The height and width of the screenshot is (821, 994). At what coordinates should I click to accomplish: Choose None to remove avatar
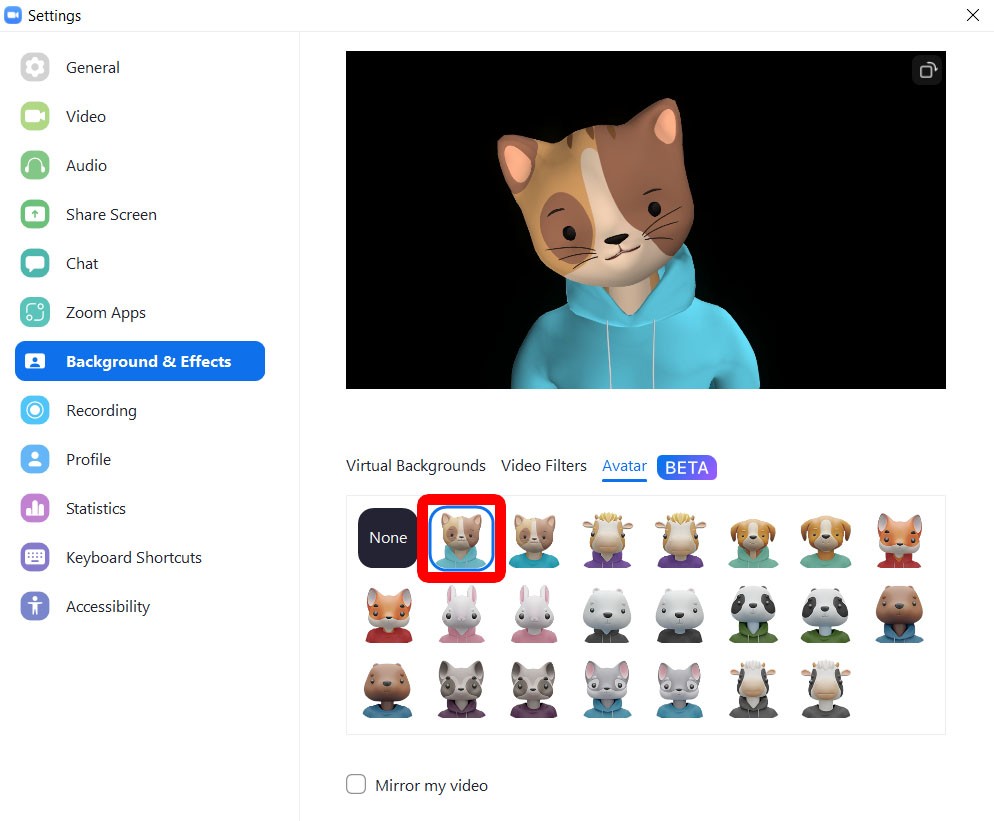click(388, 538)
